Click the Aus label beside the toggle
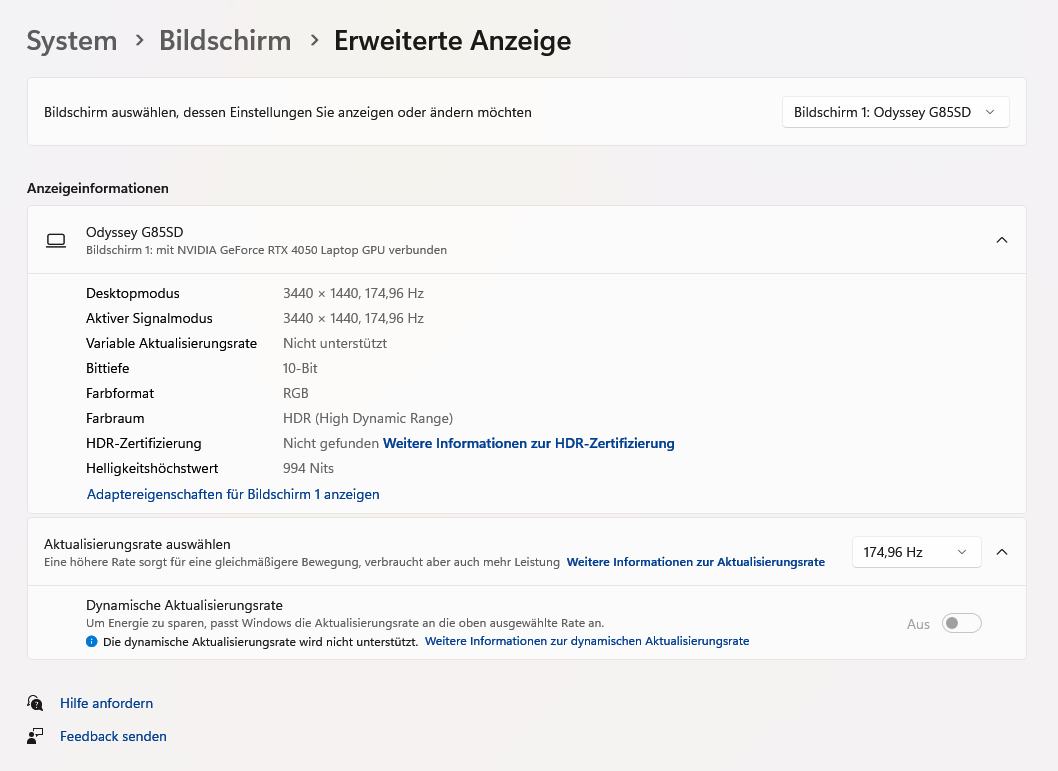The width and height of the screenshot is (1058, 771). pos(918,623)
